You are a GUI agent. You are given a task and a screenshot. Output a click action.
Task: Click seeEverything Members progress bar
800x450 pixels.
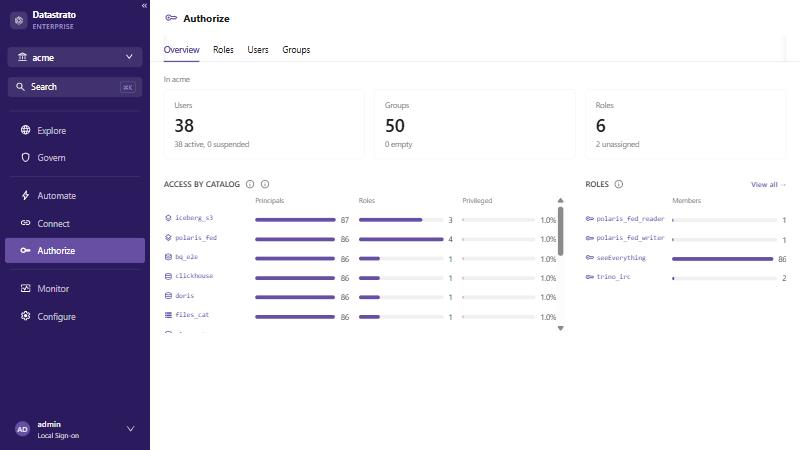coord(724,259)
